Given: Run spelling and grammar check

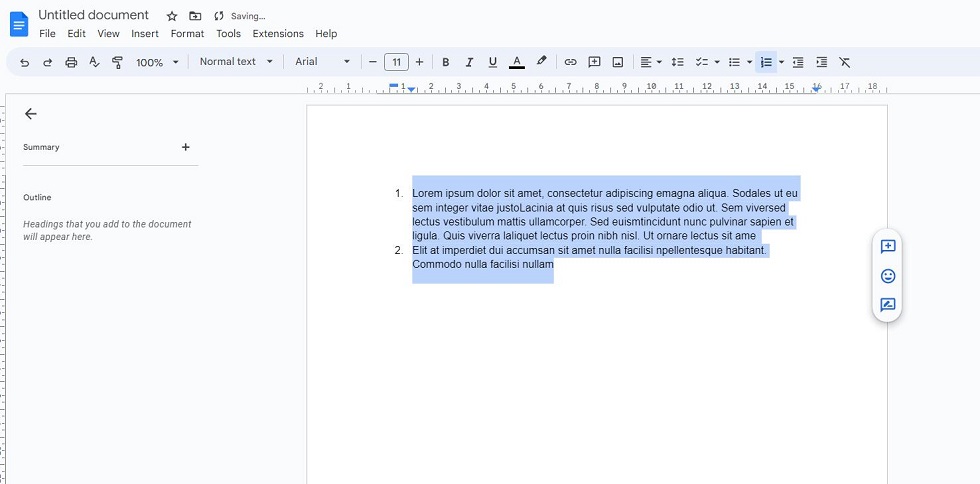Looking at the screenshot, I should tap(94, 62).
